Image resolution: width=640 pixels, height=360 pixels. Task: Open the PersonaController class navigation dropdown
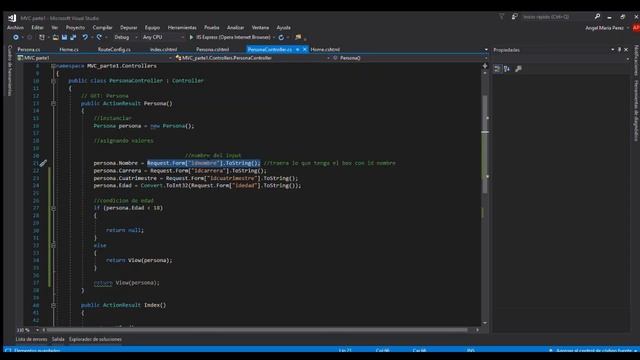coord(328,58)
